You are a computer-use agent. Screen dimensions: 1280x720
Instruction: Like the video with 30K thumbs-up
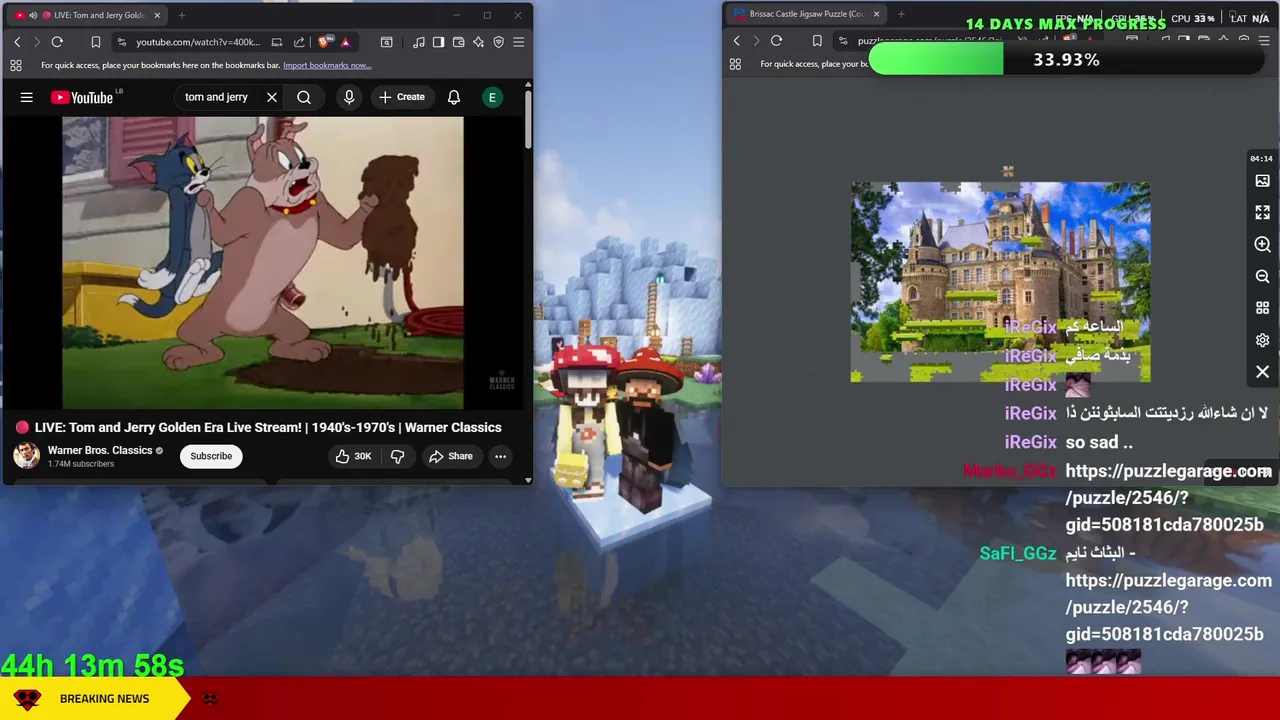[x=353, y=456]
